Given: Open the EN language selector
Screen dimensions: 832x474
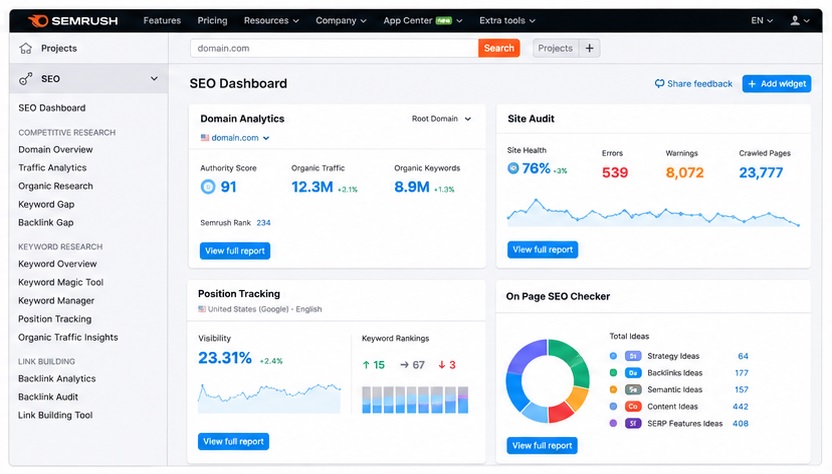Looking at the screenshot, I should [761, 21].
